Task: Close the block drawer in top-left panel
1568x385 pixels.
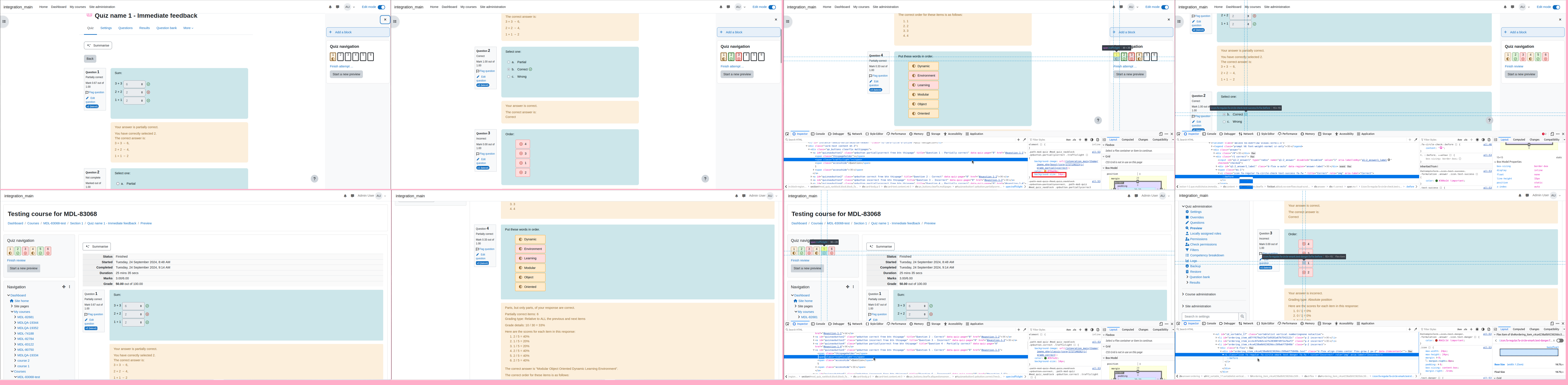Action: tap(385, 19)
